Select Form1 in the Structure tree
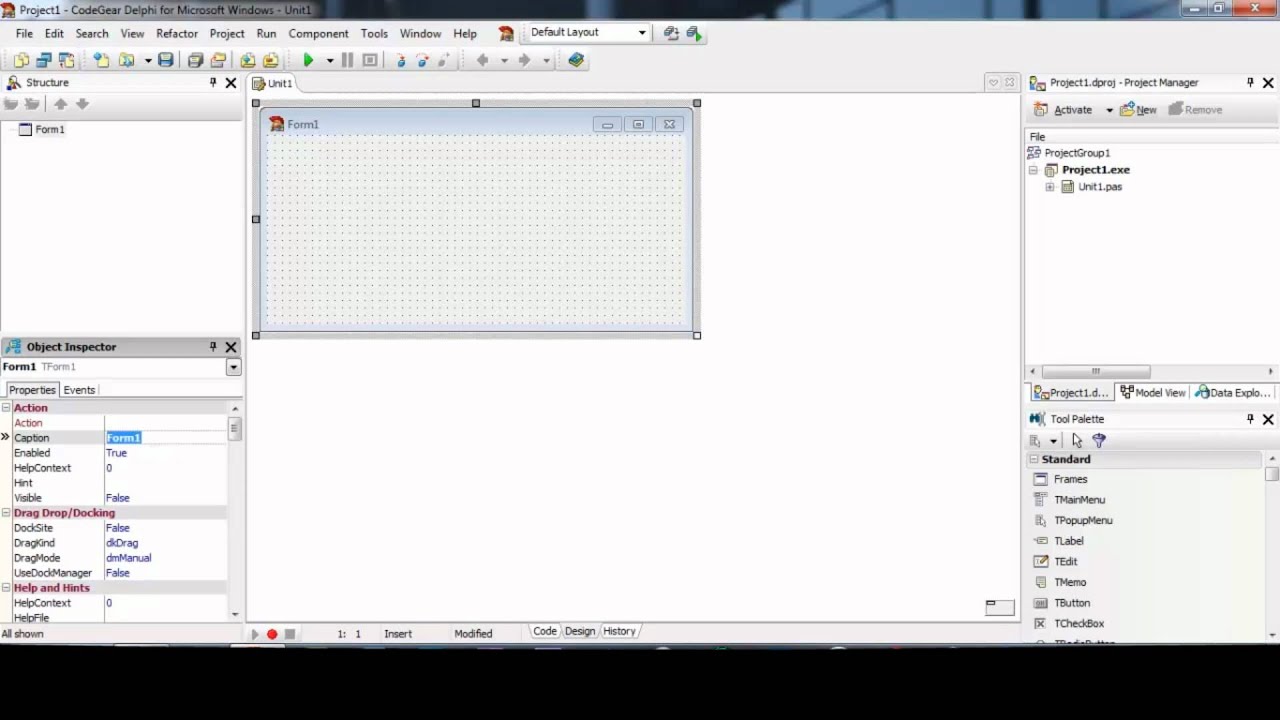 coord(49,129)
